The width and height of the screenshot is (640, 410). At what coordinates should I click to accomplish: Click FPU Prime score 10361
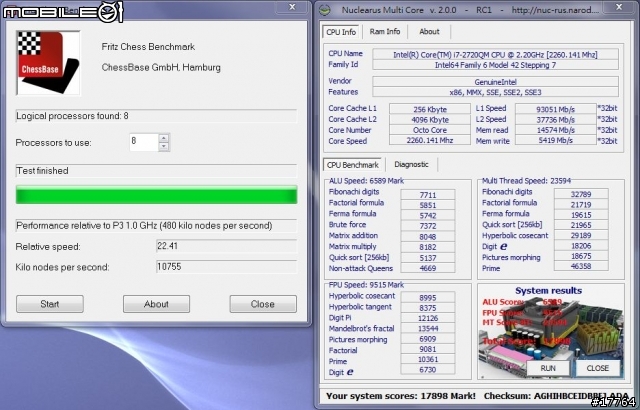(x=428, y=359)
